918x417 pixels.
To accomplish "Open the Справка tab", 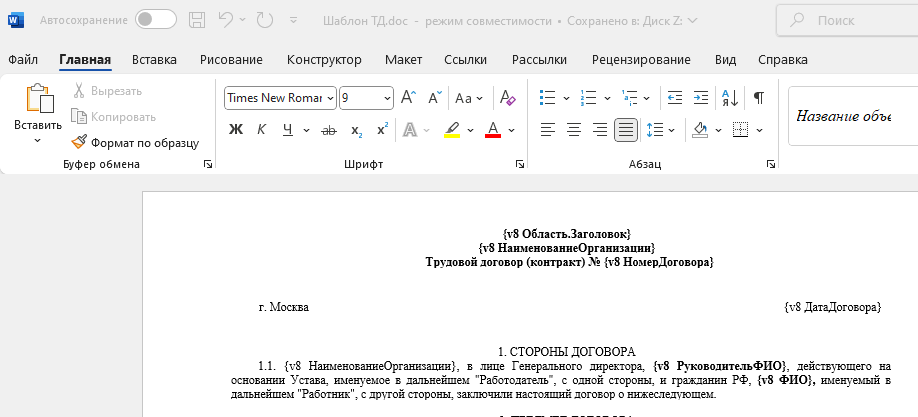I will (783, 60).
